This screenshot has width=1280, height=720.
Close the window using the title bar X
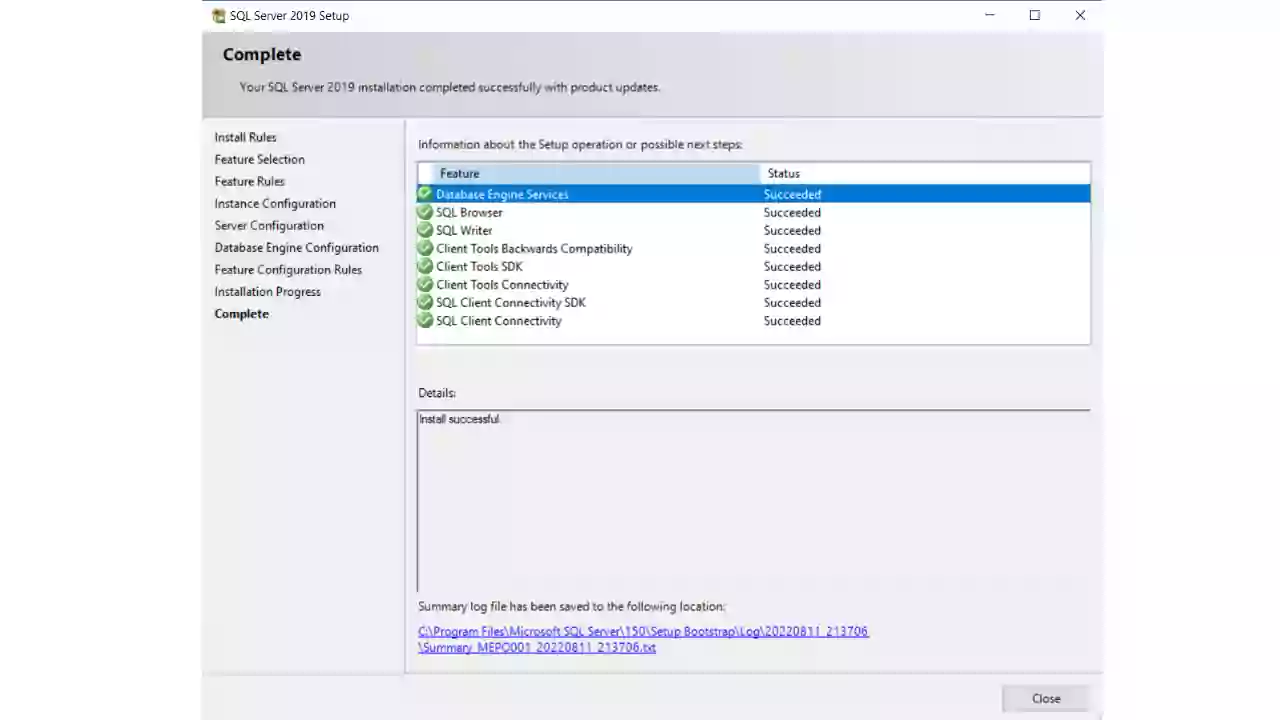(x=1080, y=15)
